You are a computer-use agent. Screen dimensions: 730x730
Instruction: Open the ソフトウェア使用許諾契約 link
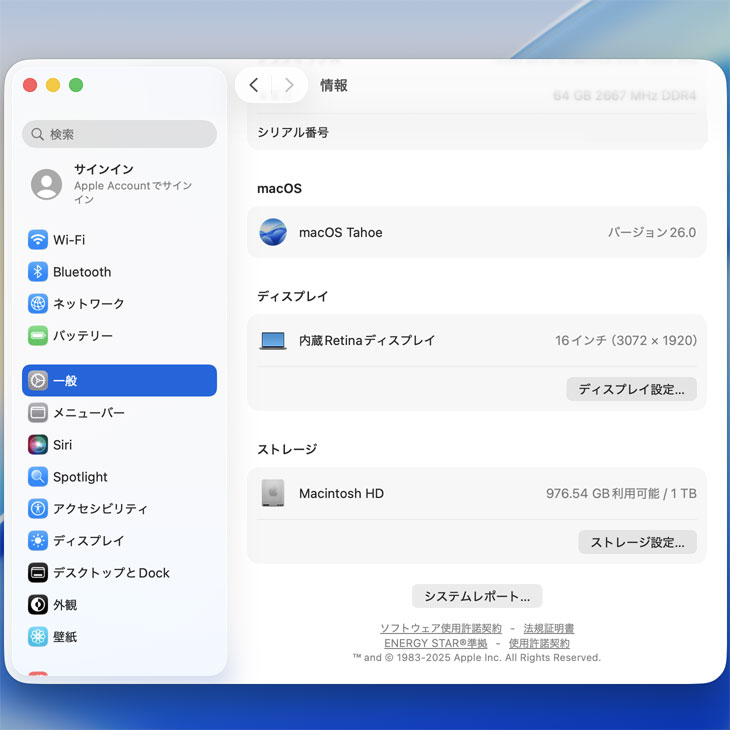[x=441, y=629]
